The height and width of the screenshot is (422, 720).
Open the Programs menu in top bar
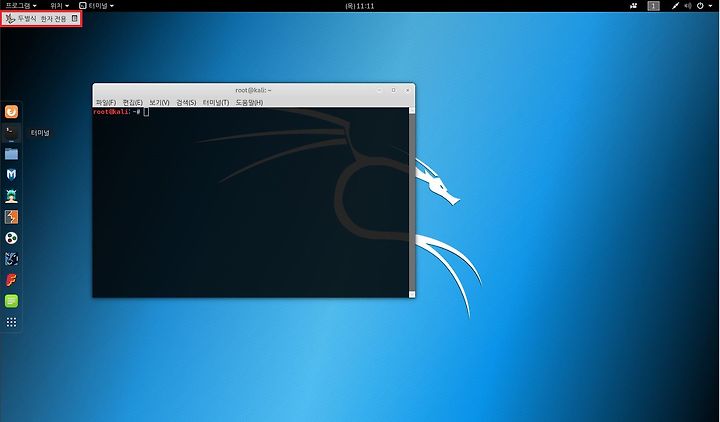[x=21, y=6]
